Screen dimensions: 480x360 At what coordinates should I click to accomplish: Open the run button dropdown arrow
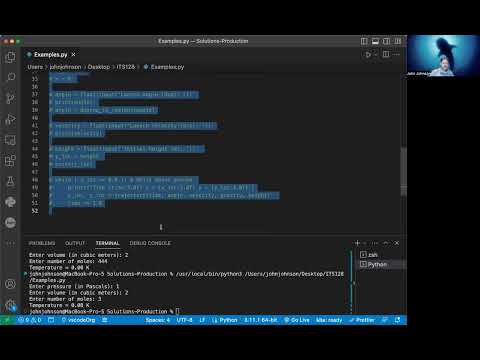376,54
